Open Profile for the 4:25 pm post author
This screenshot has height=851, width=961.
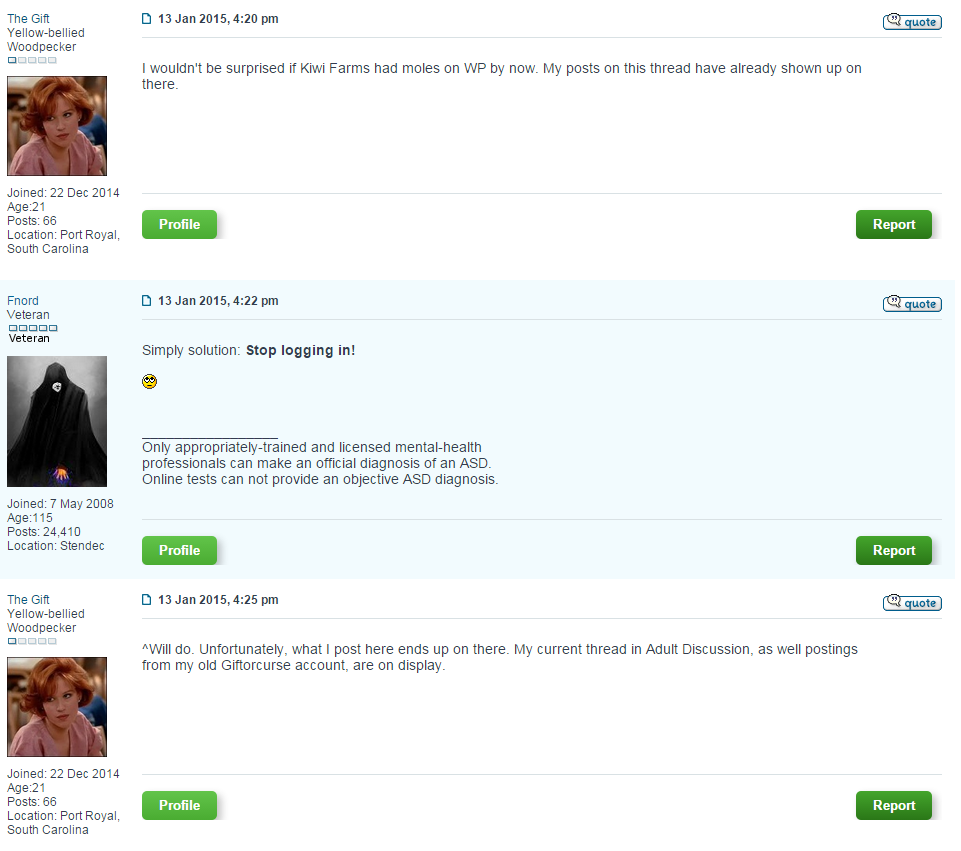point(180,805)
